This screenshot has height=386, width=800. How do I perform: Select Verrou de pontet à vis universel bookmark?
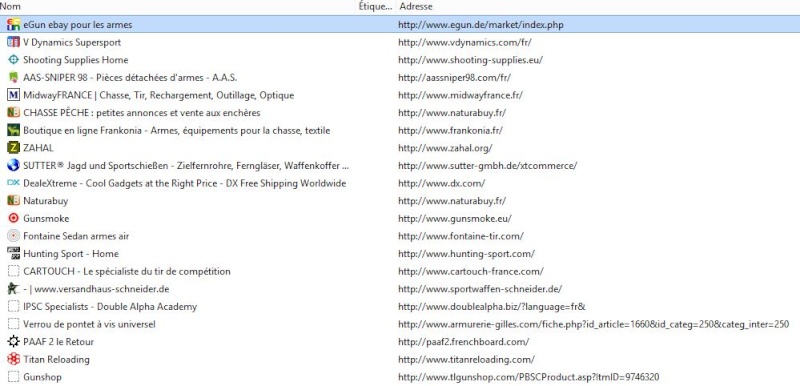89,324
